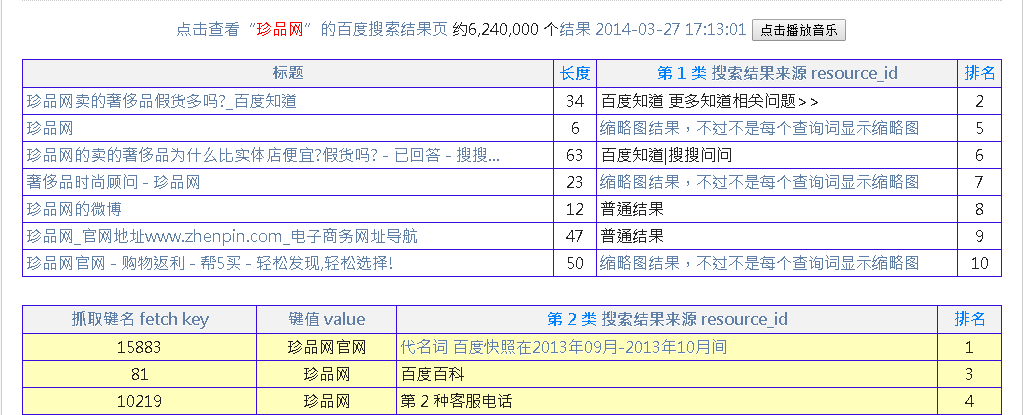Click the 缩略图结果 link in the rank 5 row
This screenshot has width=1023, height=415.
760,128
